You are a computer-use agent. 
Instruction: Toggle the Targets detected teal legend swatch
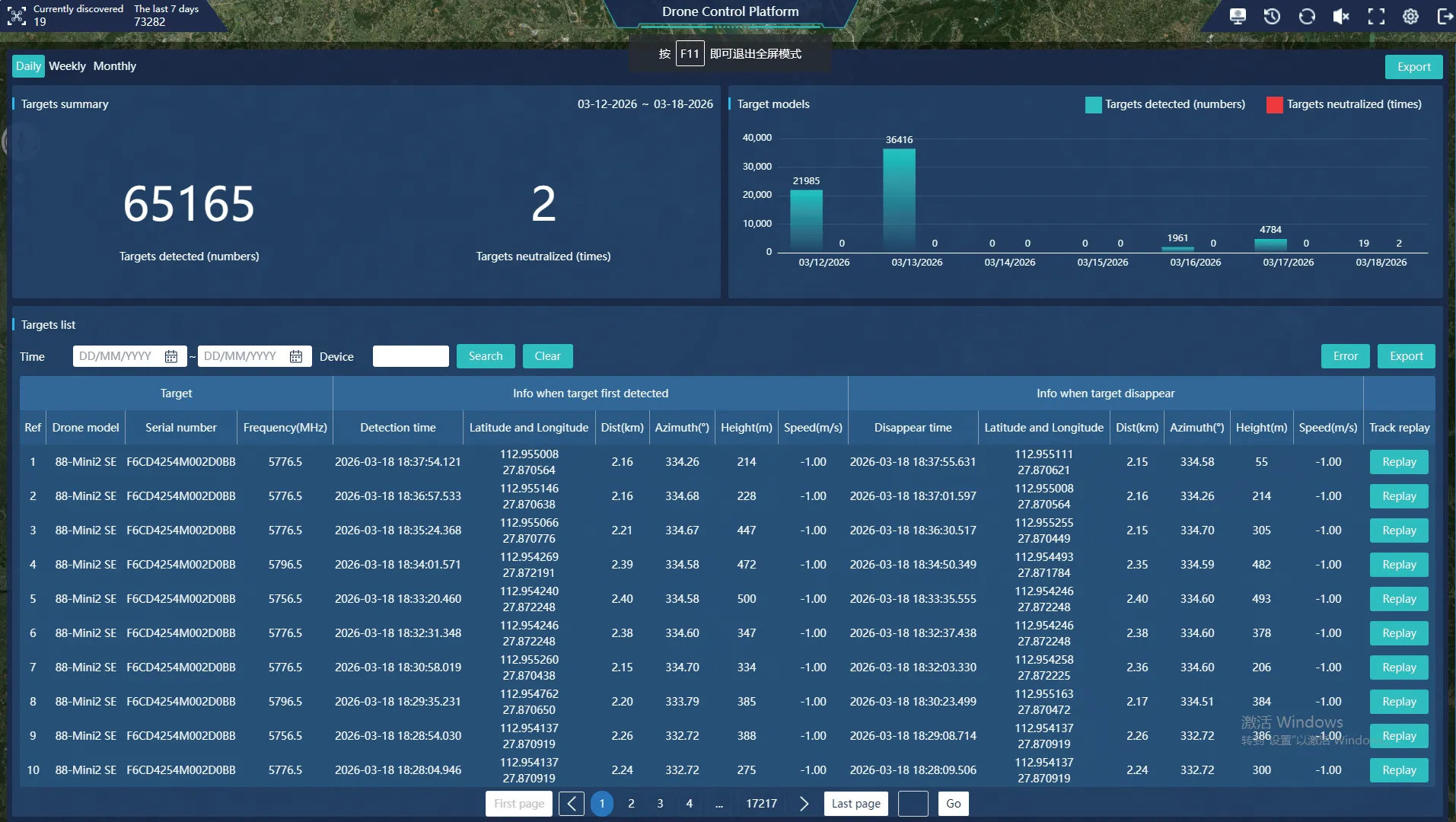(x=1093, y=105)
